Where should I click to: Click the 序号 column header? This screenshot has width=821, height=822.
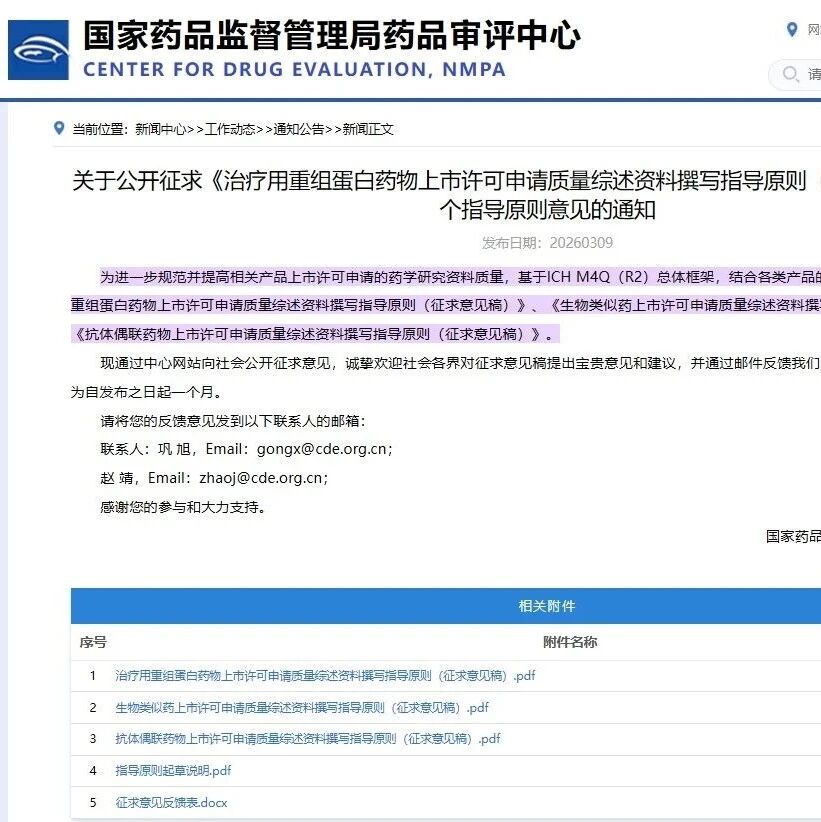coord(93,642)
